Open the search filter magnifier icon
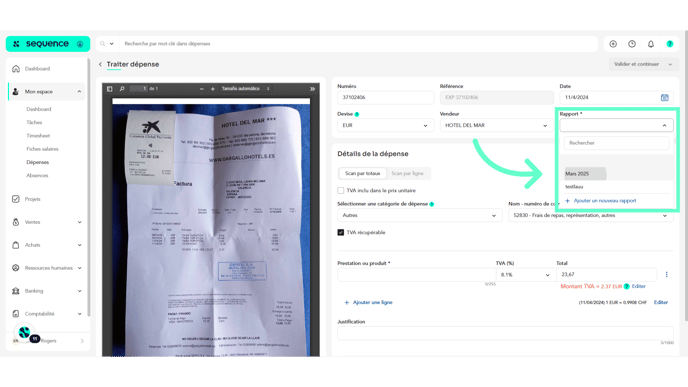Screen dimensions: 688x387 pyautogui.click(x=103, y=44)
